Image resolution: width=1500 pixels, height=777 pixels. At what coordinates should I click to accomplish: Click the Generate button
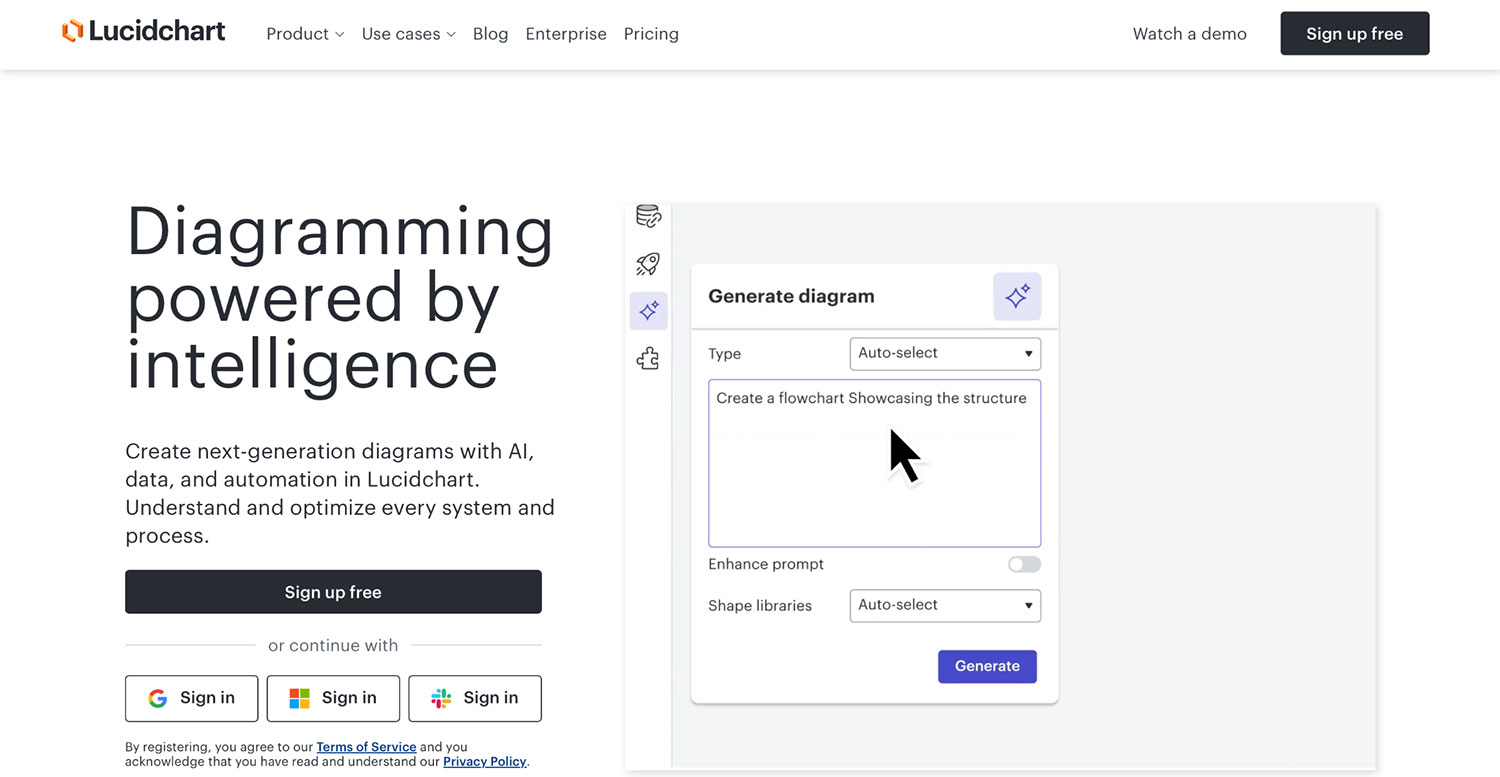(x=987, y=666)
